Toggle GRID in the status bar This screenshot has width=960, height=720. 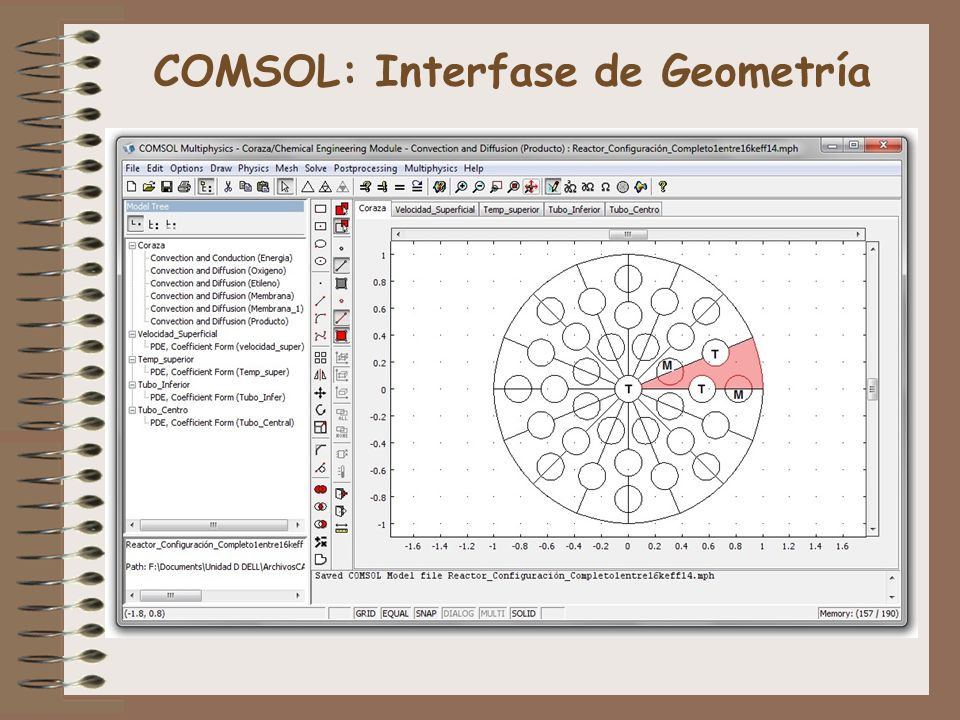click(366, 613)
